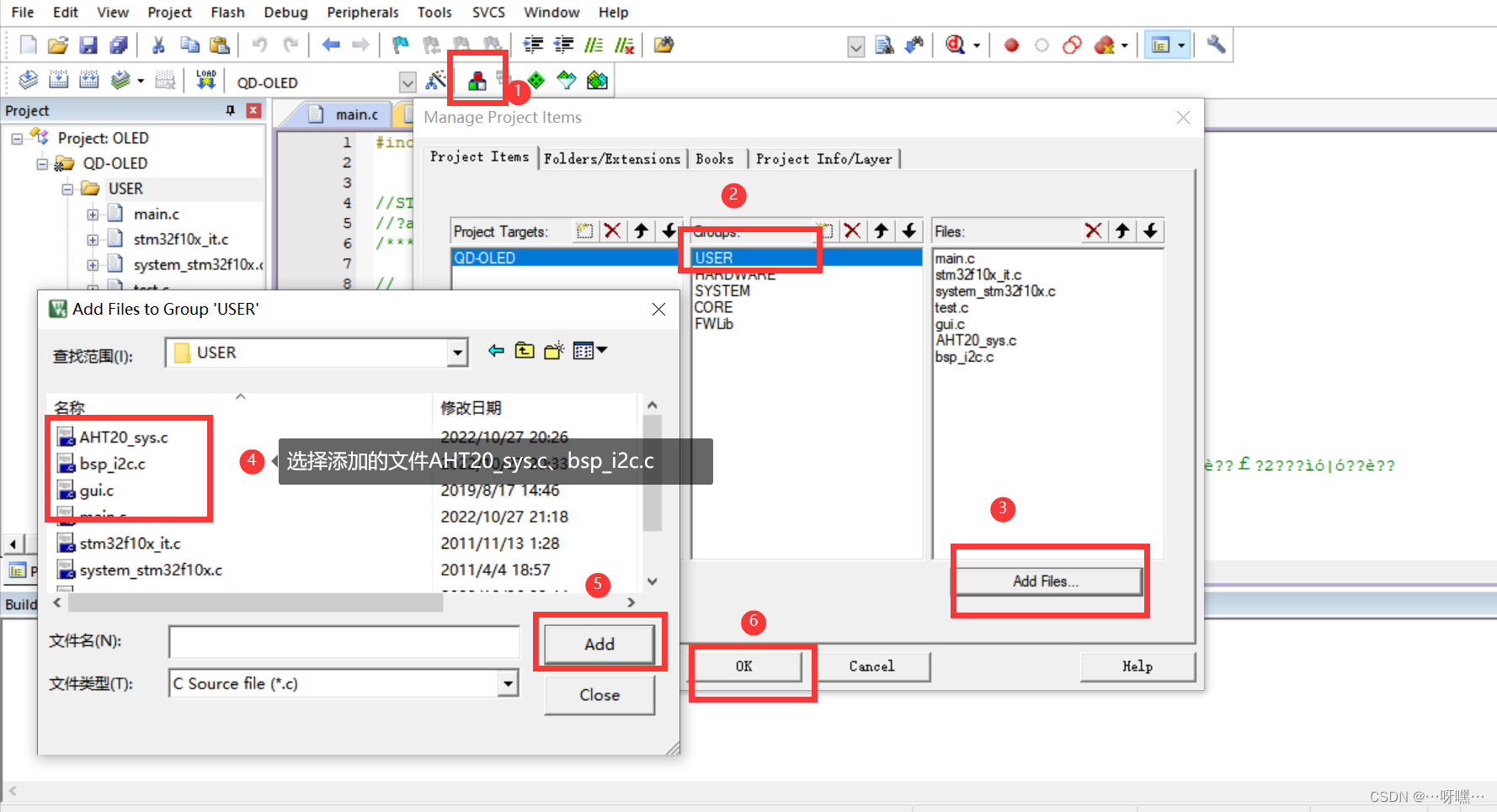Open the USER look-in folder dropdown
Screen dimensions: 1497x812
tap(457, 353)
